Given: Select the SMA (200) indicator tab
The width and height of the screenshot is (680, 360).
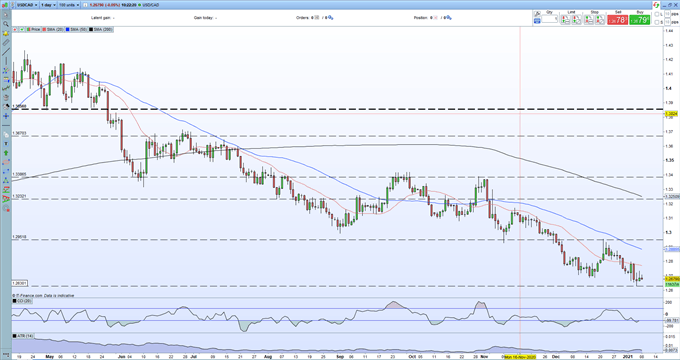Looking at the screenshot, I should click(x=102, y=29).
